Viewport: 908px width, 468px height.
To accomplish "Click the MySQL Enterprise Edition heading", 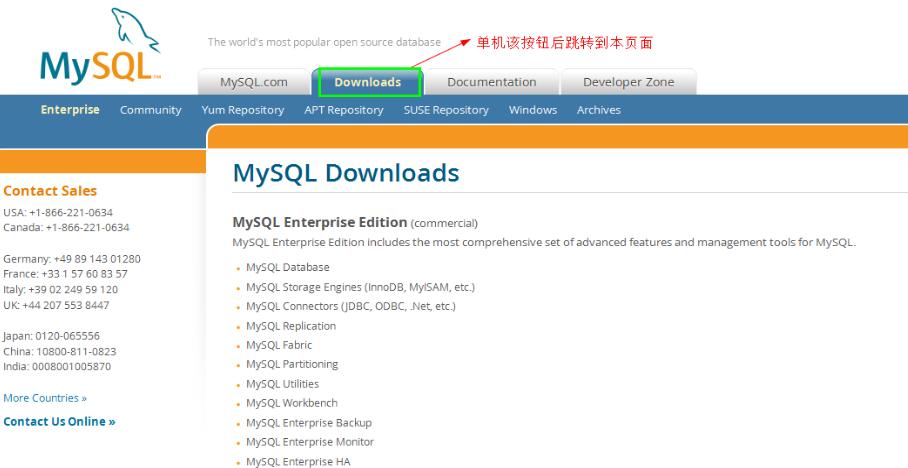I will [320, 222].
